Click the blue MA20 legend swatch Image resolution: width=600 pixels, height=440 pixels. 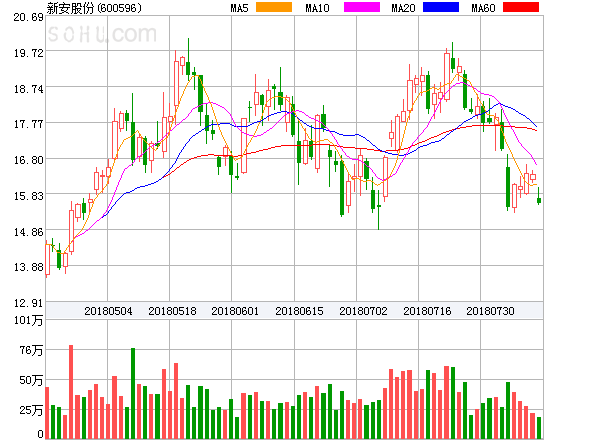pos(441,7)
